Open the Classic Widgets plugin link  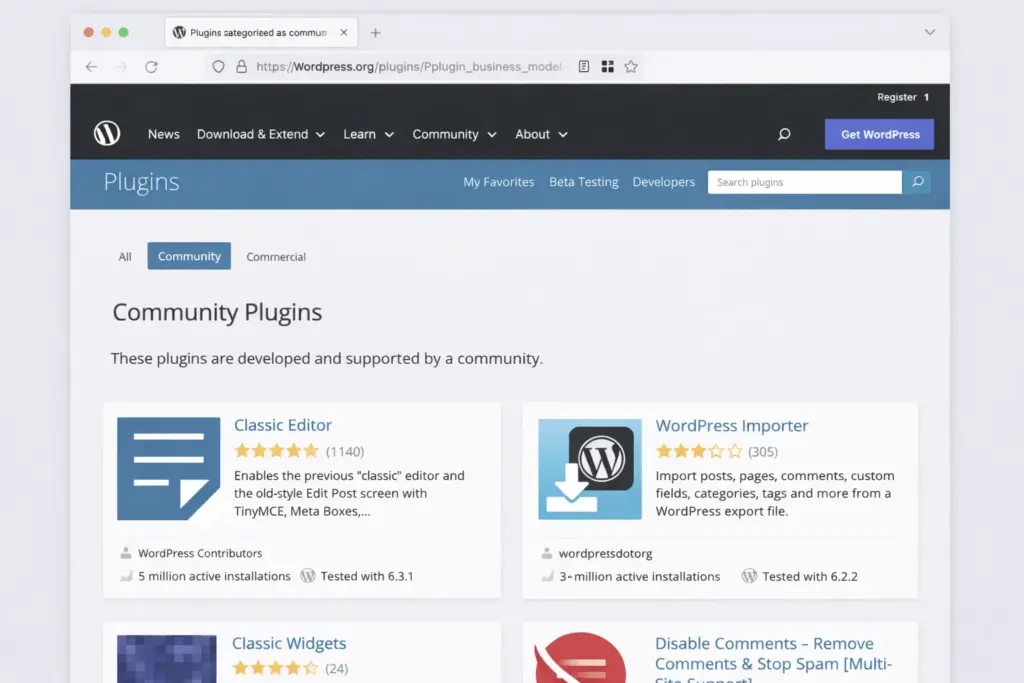tap(289, 644)
